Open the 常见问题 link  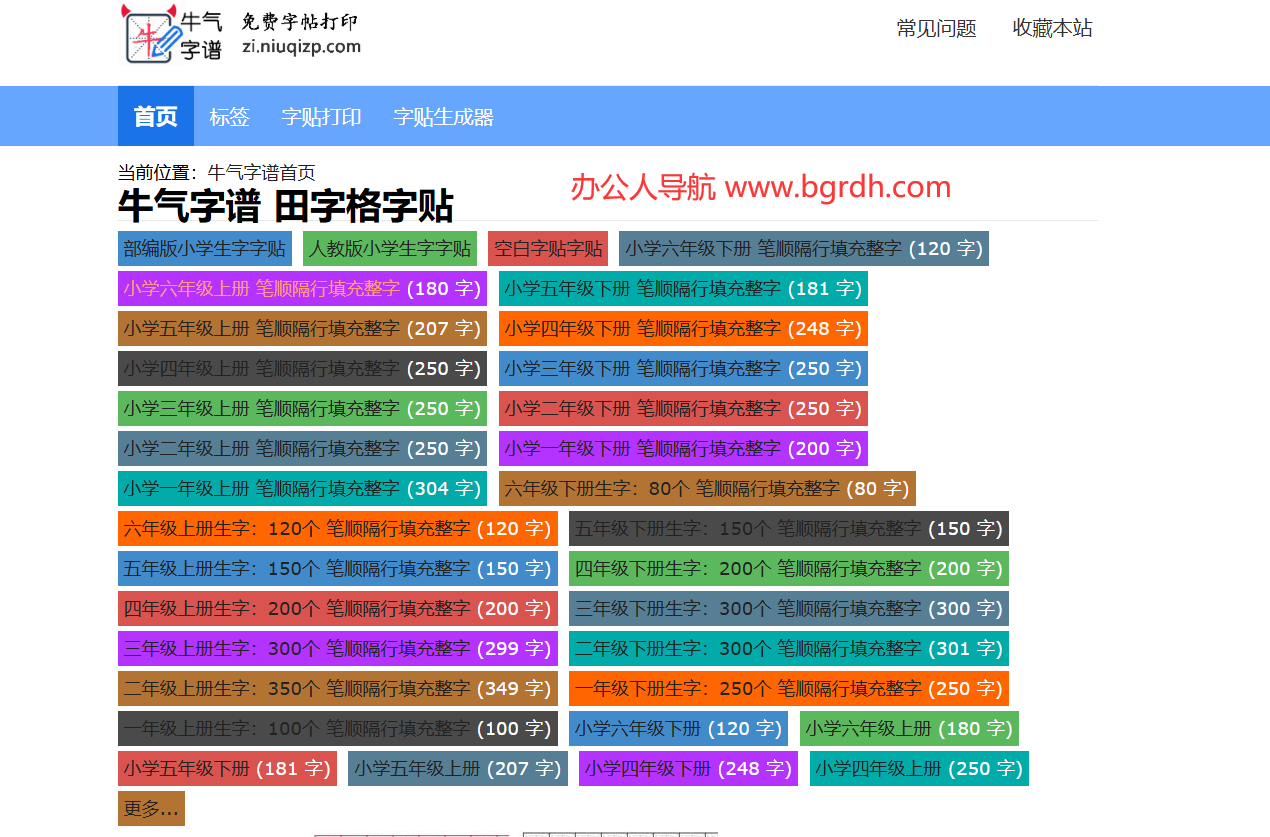tap(936, 28)
